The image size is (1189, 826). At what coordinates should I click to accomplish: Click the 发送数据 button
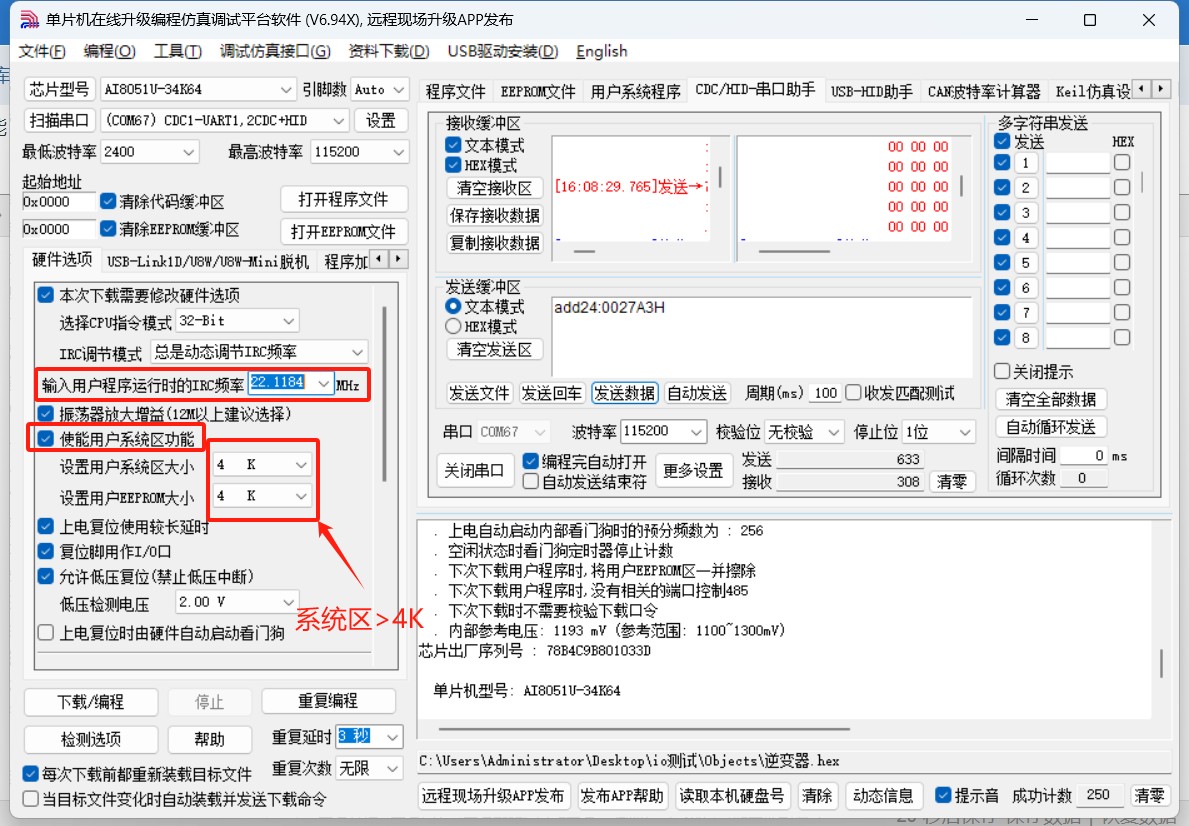pyautogui.click(x=624, y=393)
